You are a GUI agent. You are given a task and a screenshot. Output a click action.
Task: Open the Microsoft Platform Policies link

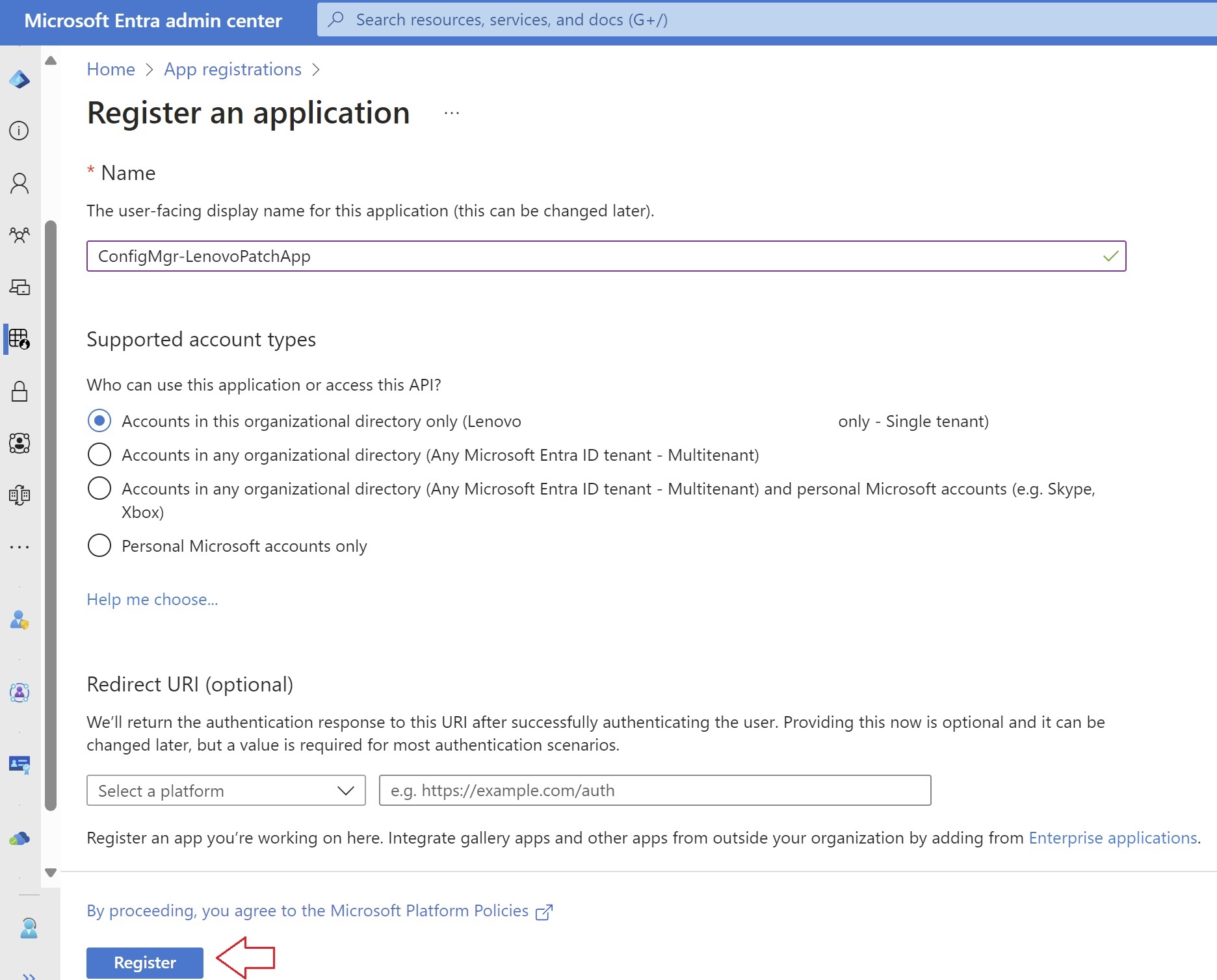click(308, 911)
